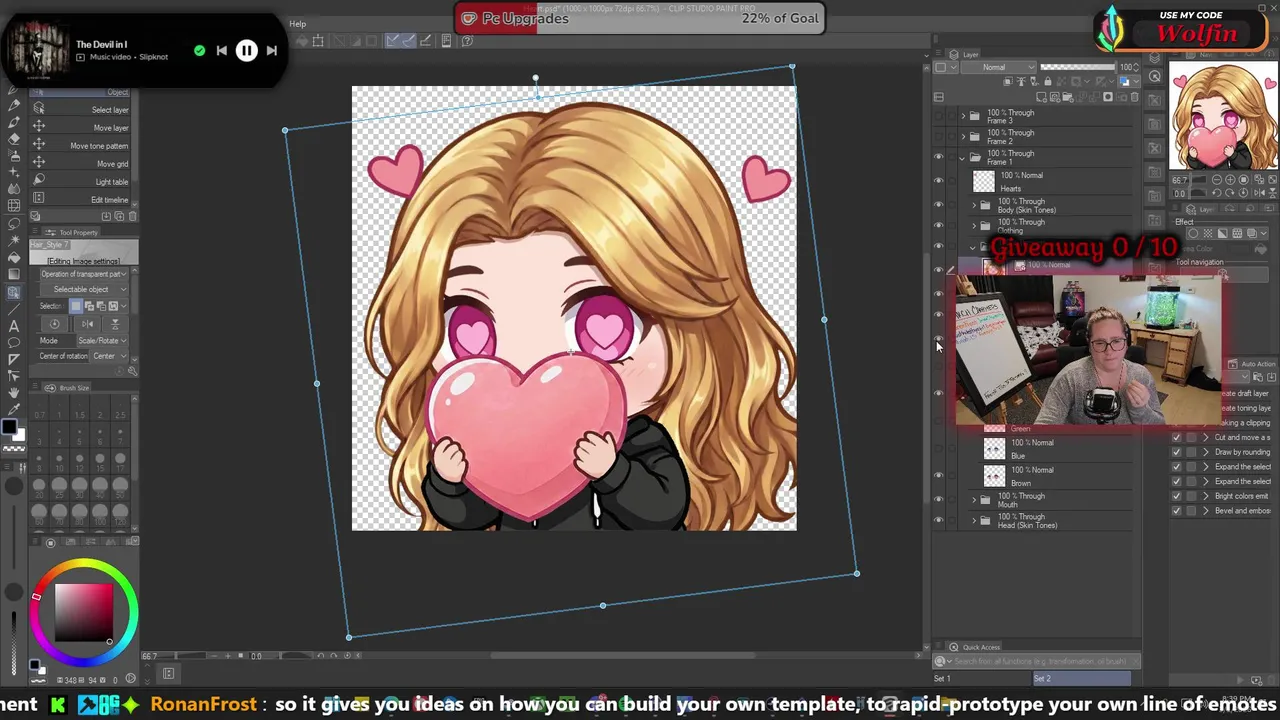Create a new raster layer
Screen dimensions: 1280x720
click(x=1041, y=98)
